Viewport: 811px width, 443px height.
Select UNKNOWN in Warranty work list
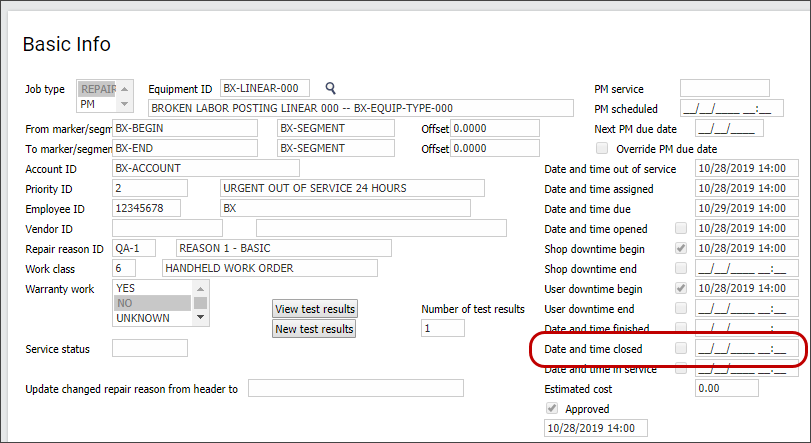pos(144,318)
